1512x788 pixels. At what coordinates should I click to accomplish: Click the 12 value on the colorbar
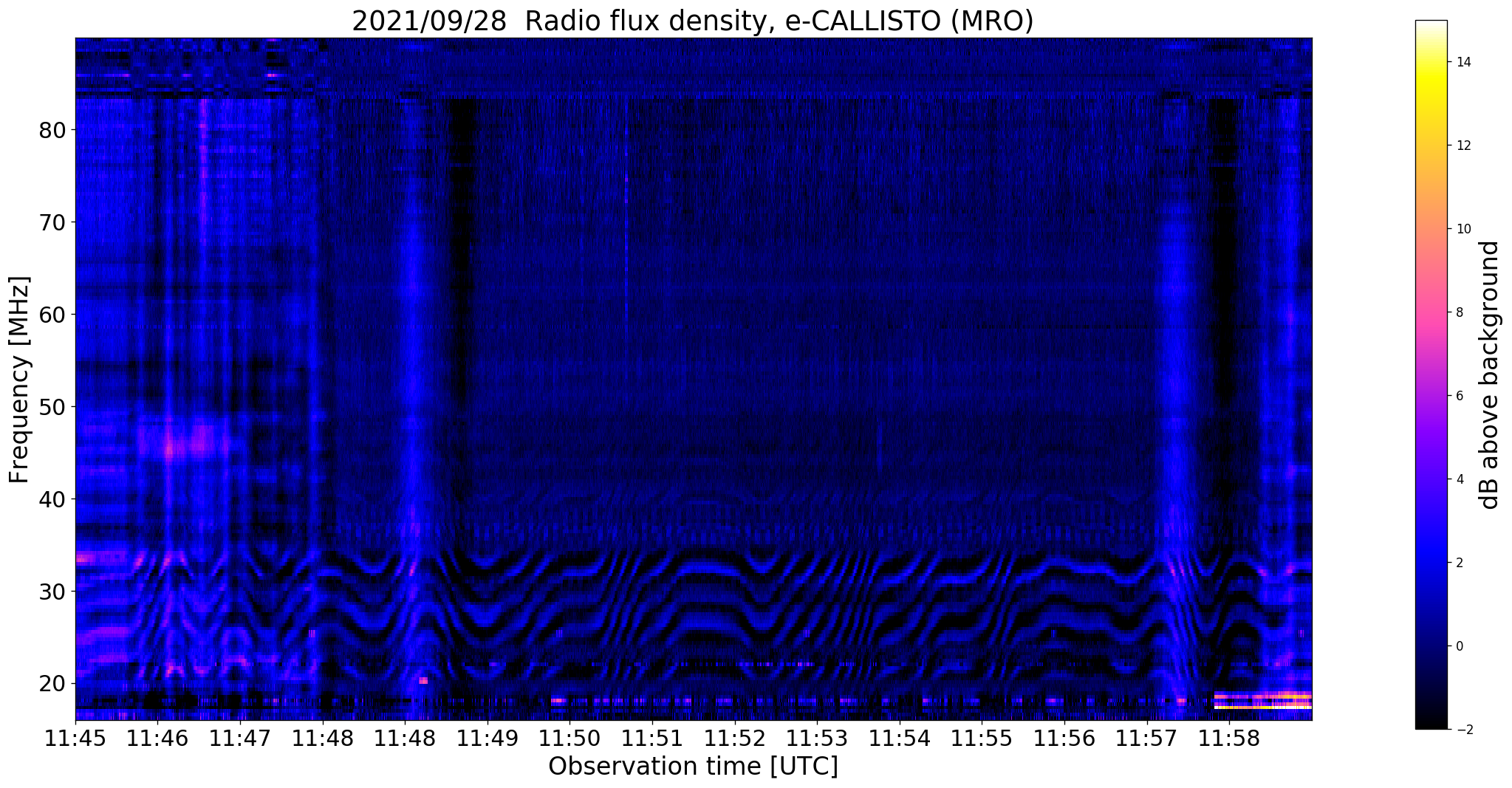pyautogui.click(x=1463, y=145)
